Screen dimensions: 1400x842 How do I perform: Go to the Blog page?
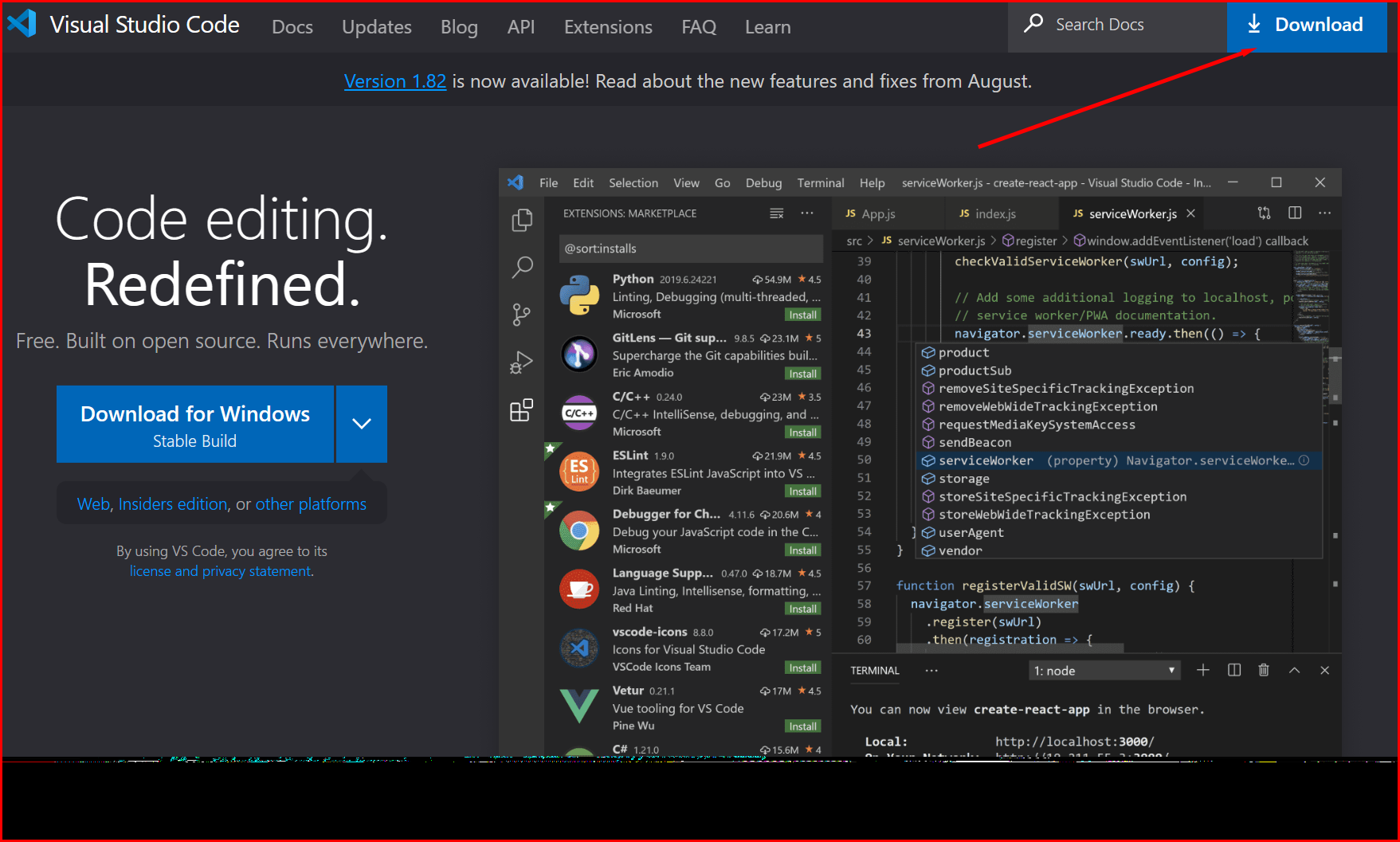point(459,27)
